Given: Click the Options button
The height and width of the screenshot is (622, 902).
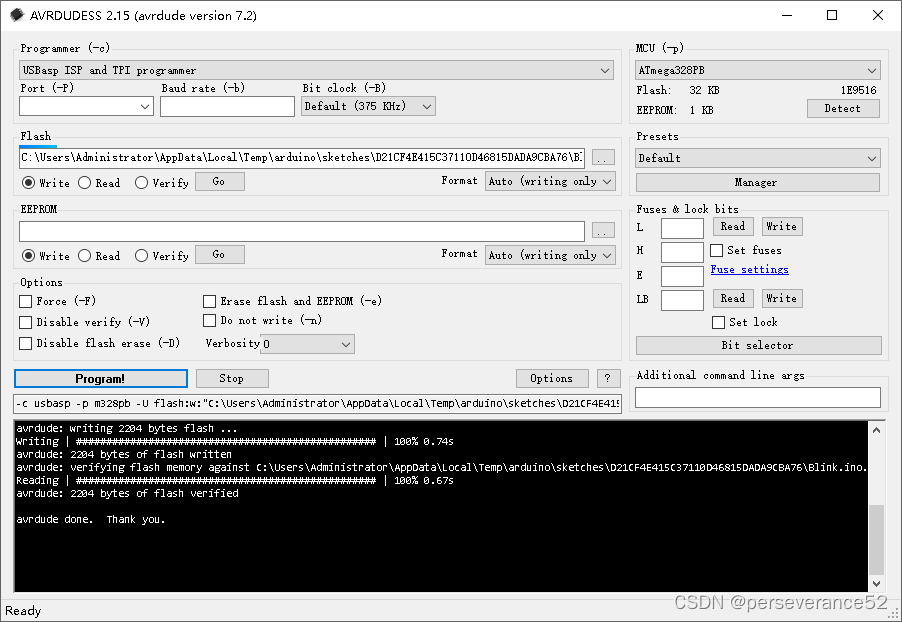Looking at the screenshot, I should [x=552, y=379].
